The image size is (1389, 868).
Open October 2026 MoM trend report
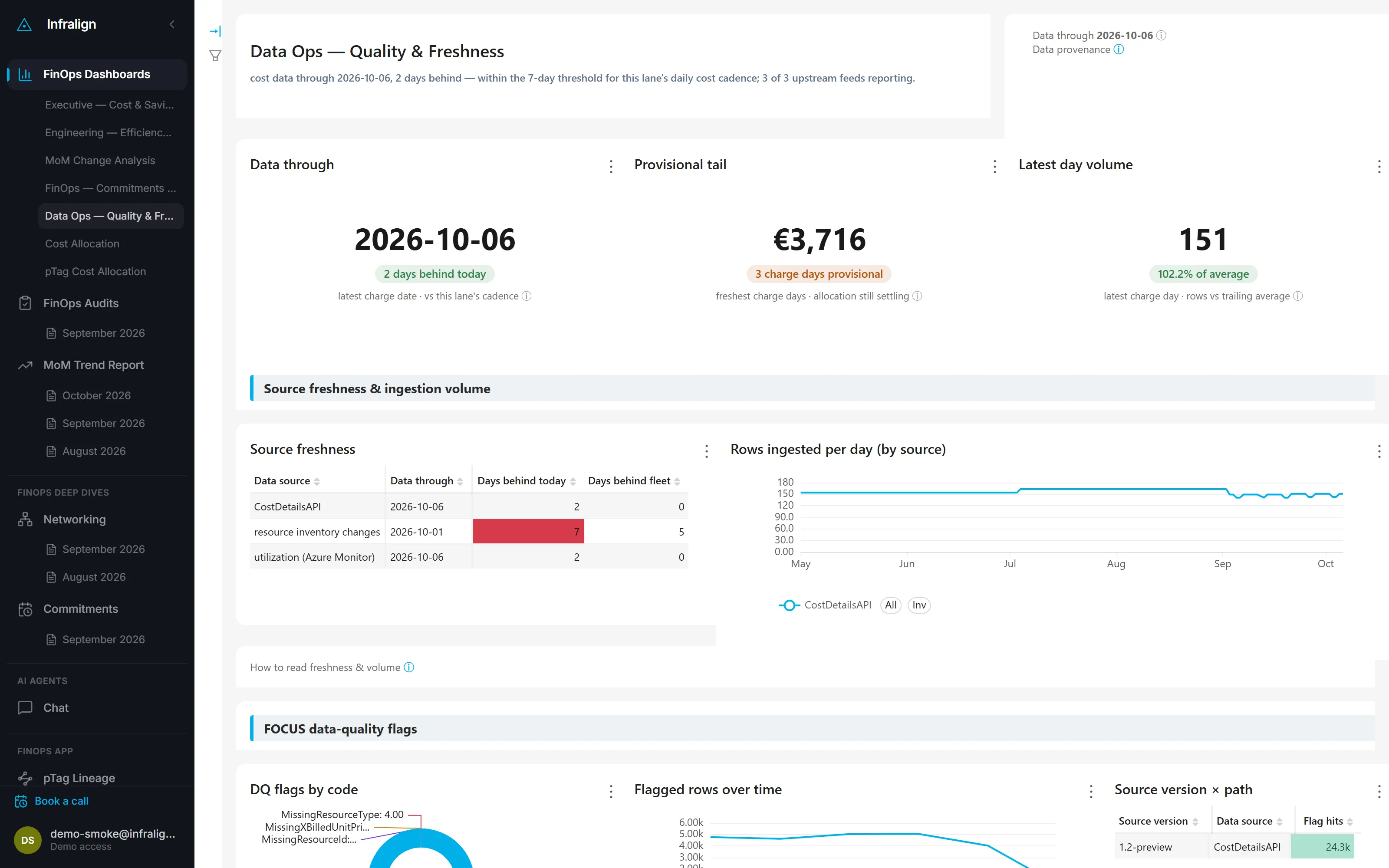pyautogui.click(x=96, y=395)
